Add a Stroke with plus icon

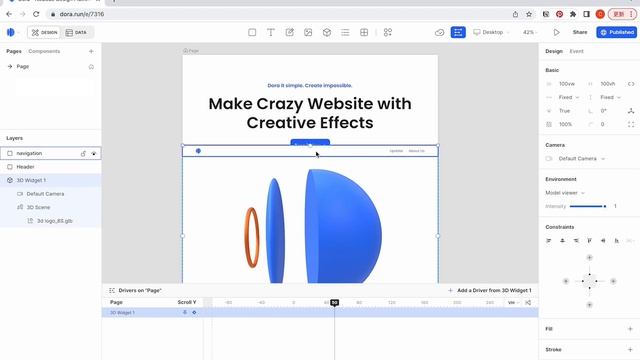(x=630, y=349)
